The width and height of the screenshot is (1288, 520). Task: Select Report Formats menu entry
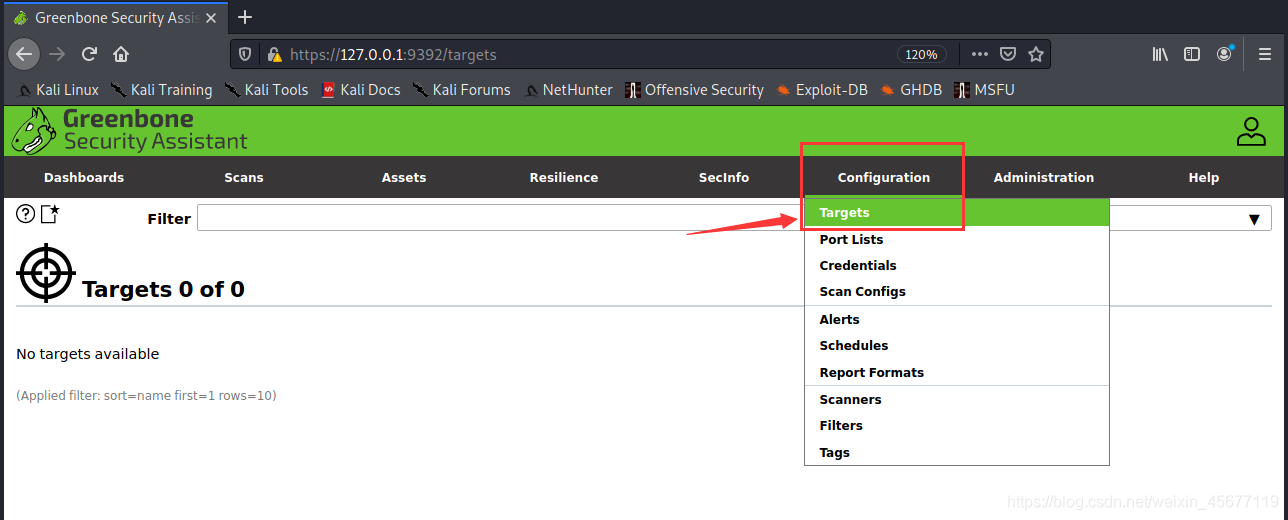pyautogui.click(x=957, y=372)
